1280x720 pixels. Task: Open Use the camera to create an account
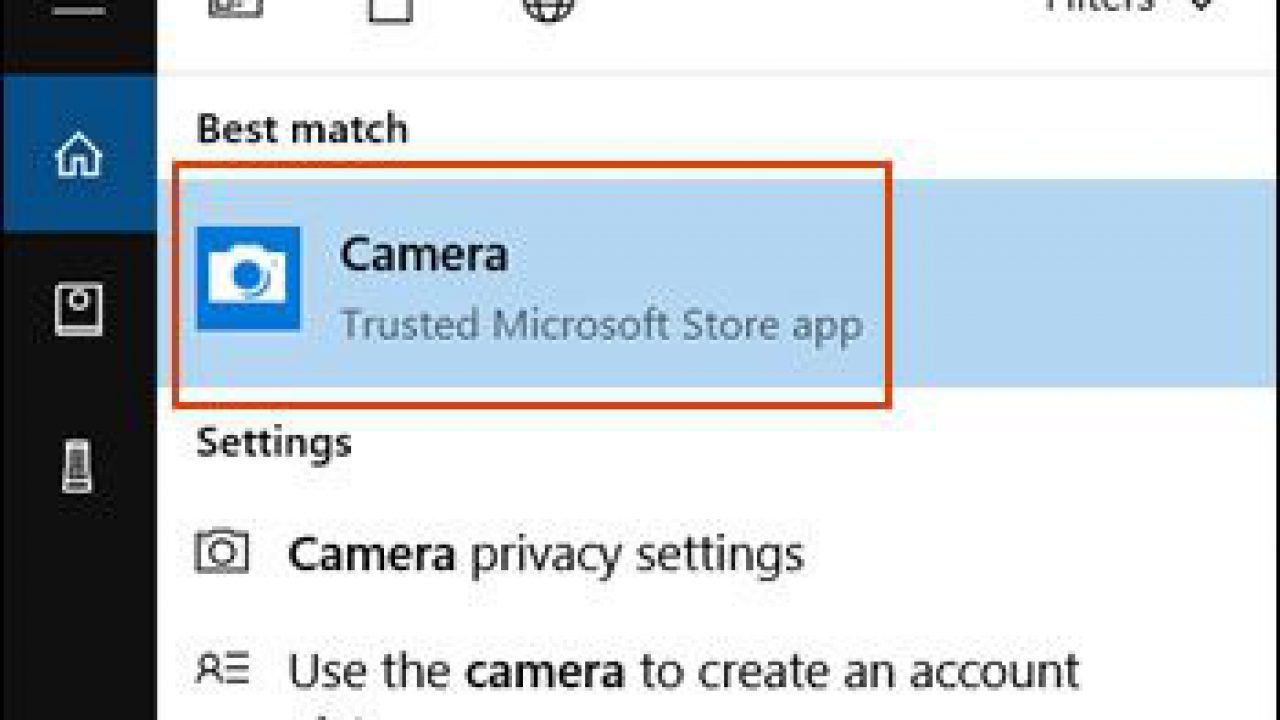[x=684, y=671]
